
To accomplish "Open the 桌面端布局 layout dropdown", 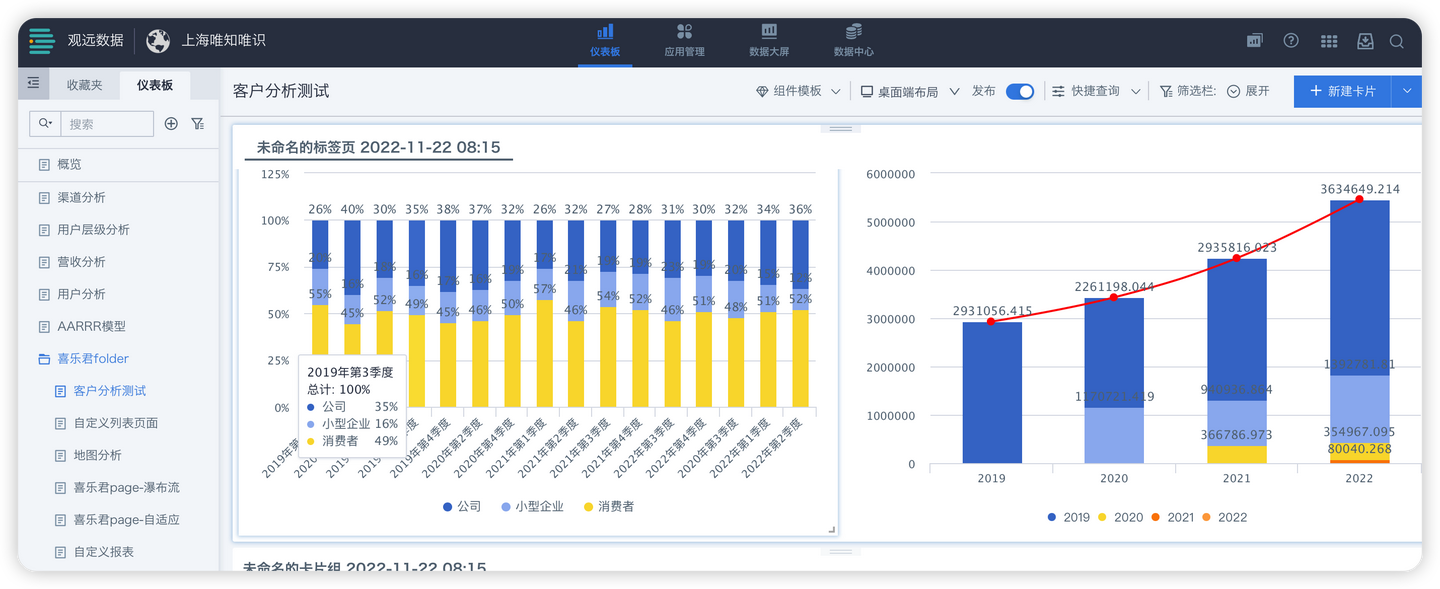I will tap(910, 91).
